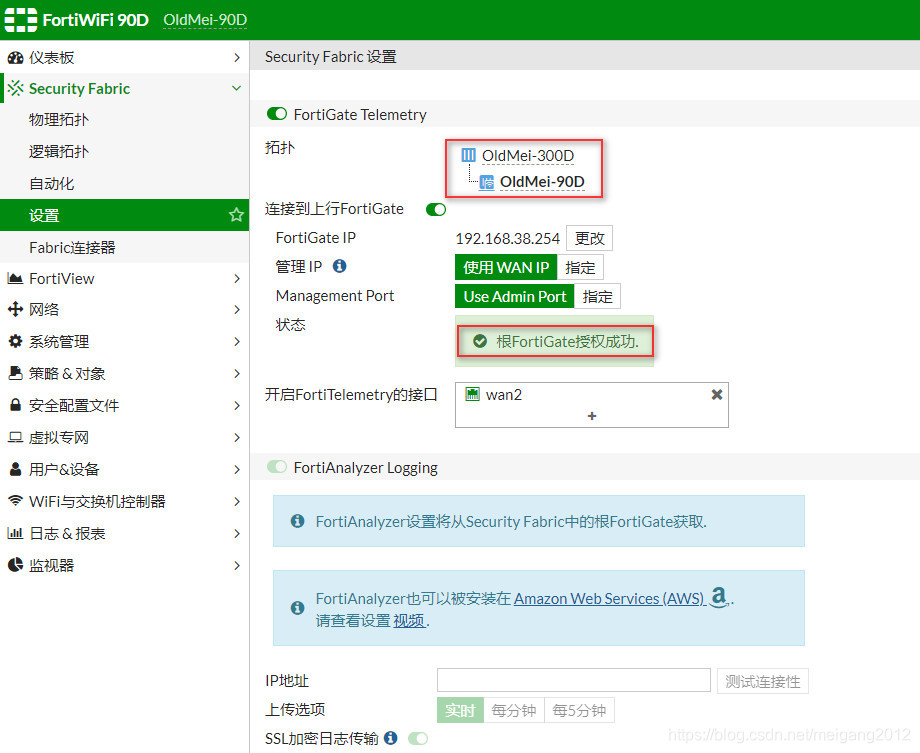The width and height of the screenshot is (920, 753).
Task: Add an interface with the plus icon
Action: click(x=591, y=416)
